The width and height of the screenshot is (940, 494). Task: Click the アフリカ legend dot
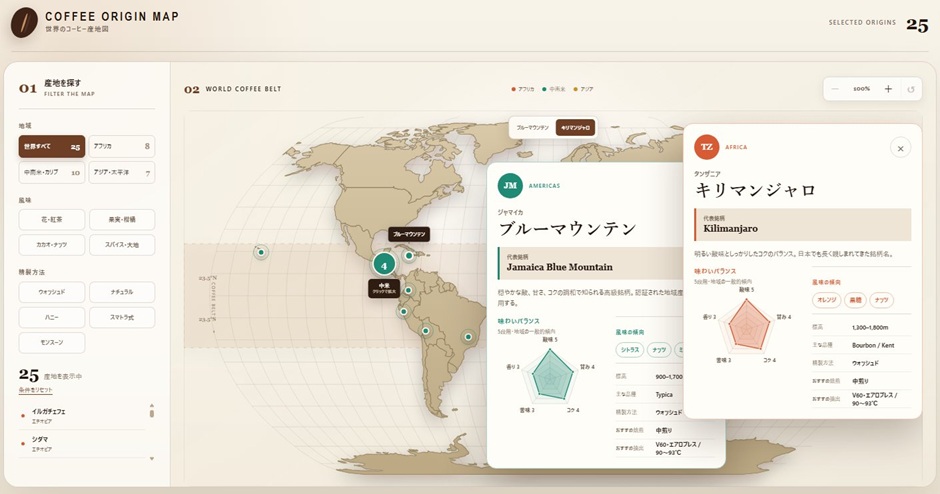(513, 89)
